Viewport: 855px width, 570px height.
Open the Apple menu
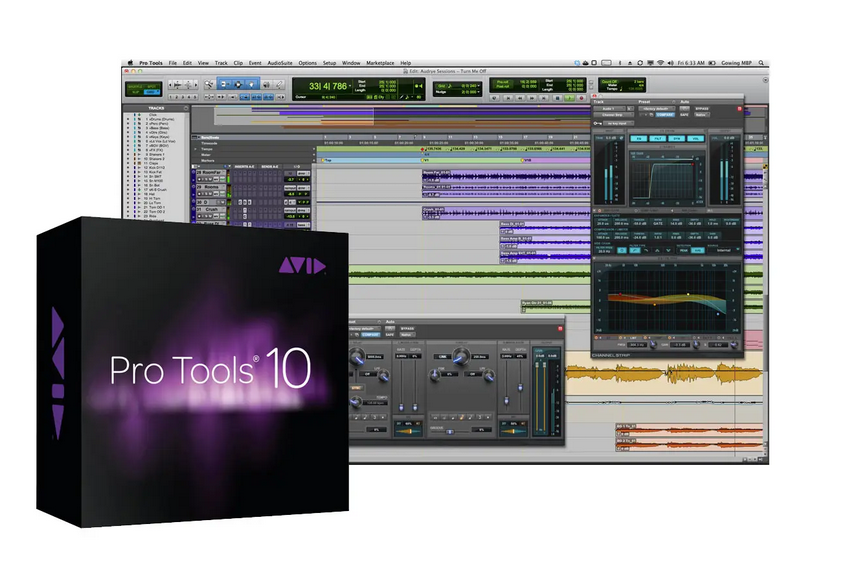pyautogui.click(x=130, y=63)
